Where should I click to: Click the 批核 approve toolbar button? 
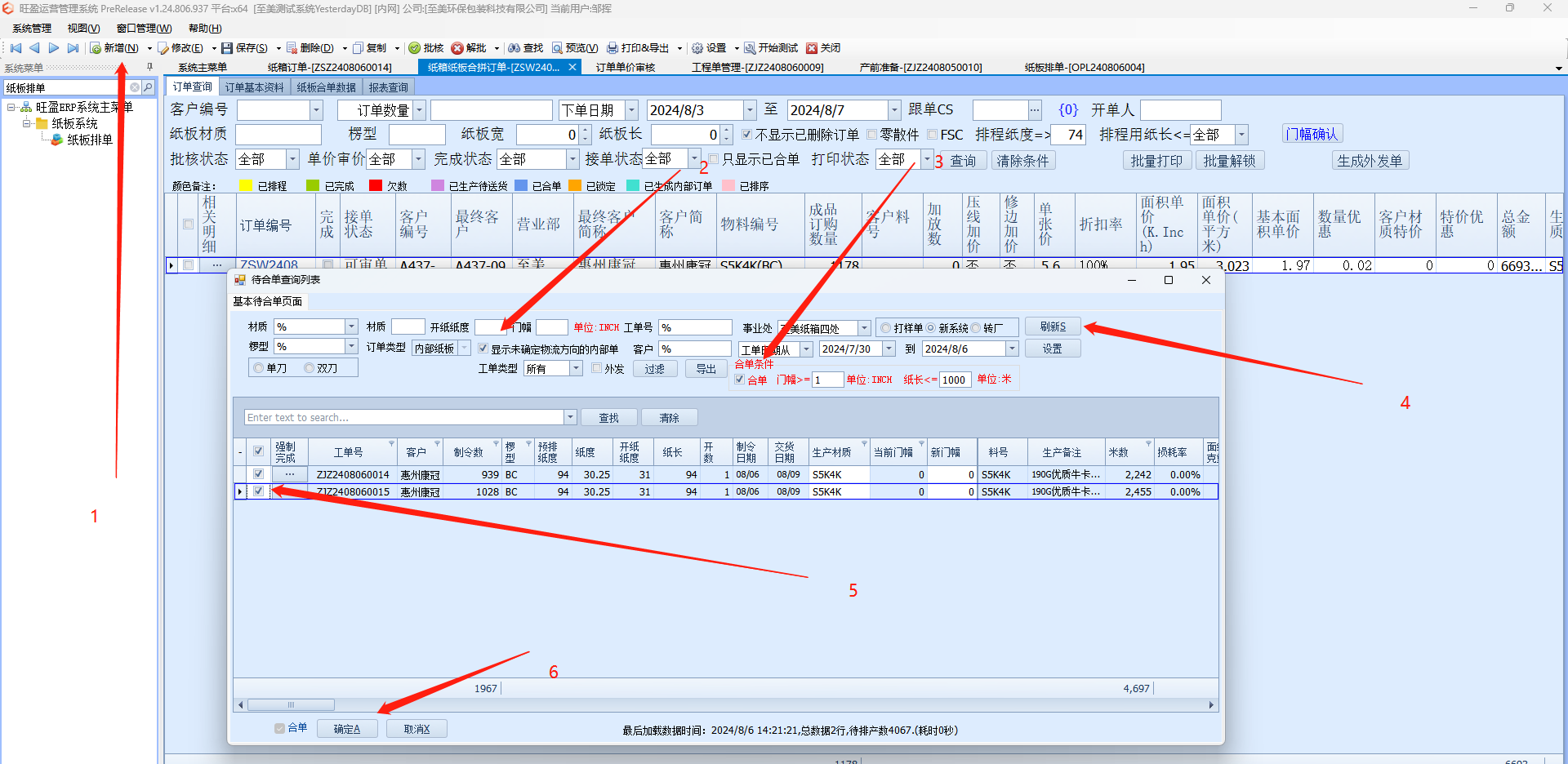(426, 48)
